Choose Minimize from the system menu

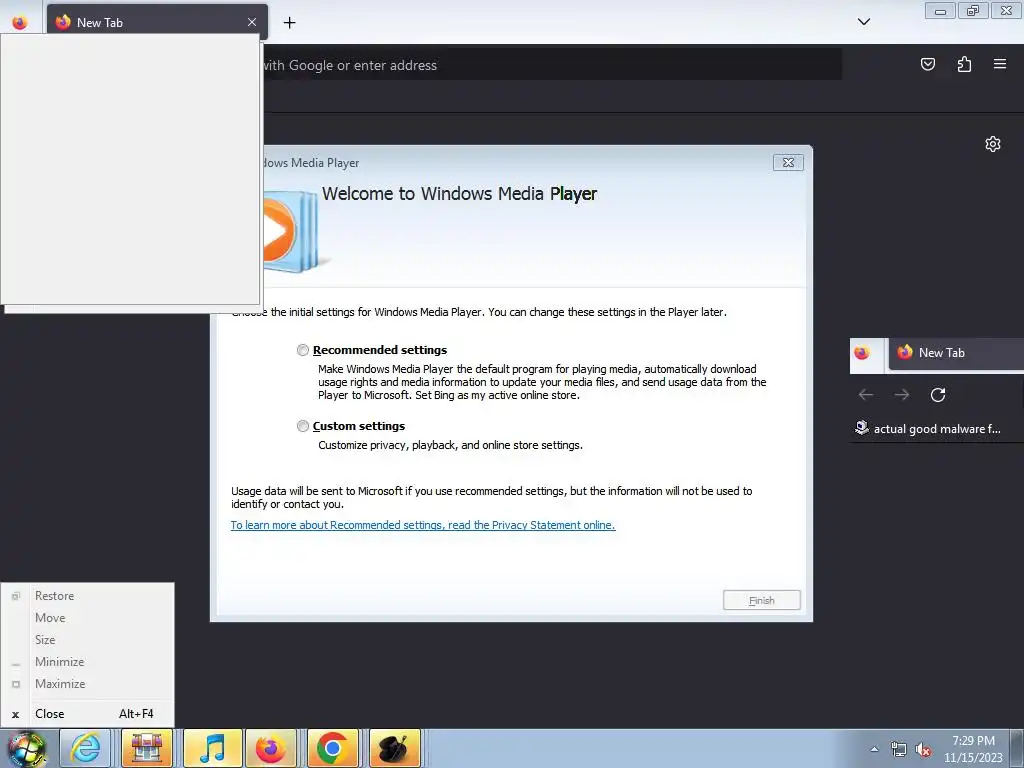coord(88,662)
